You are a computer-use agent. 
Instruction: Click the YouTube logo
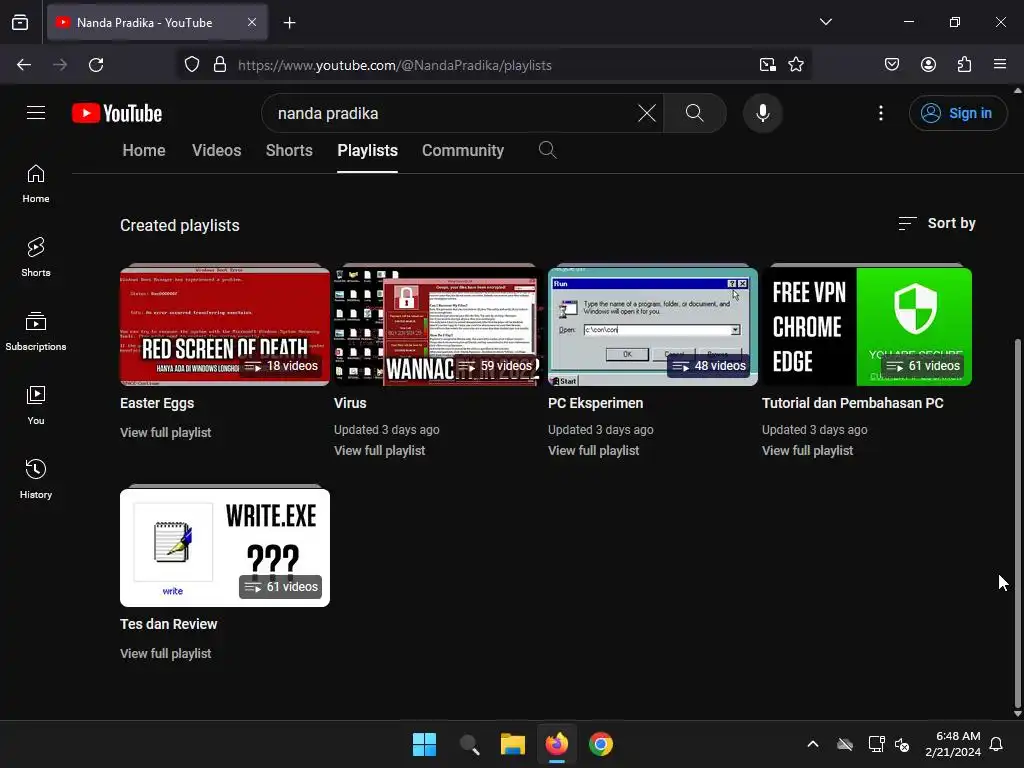(117, 113)
